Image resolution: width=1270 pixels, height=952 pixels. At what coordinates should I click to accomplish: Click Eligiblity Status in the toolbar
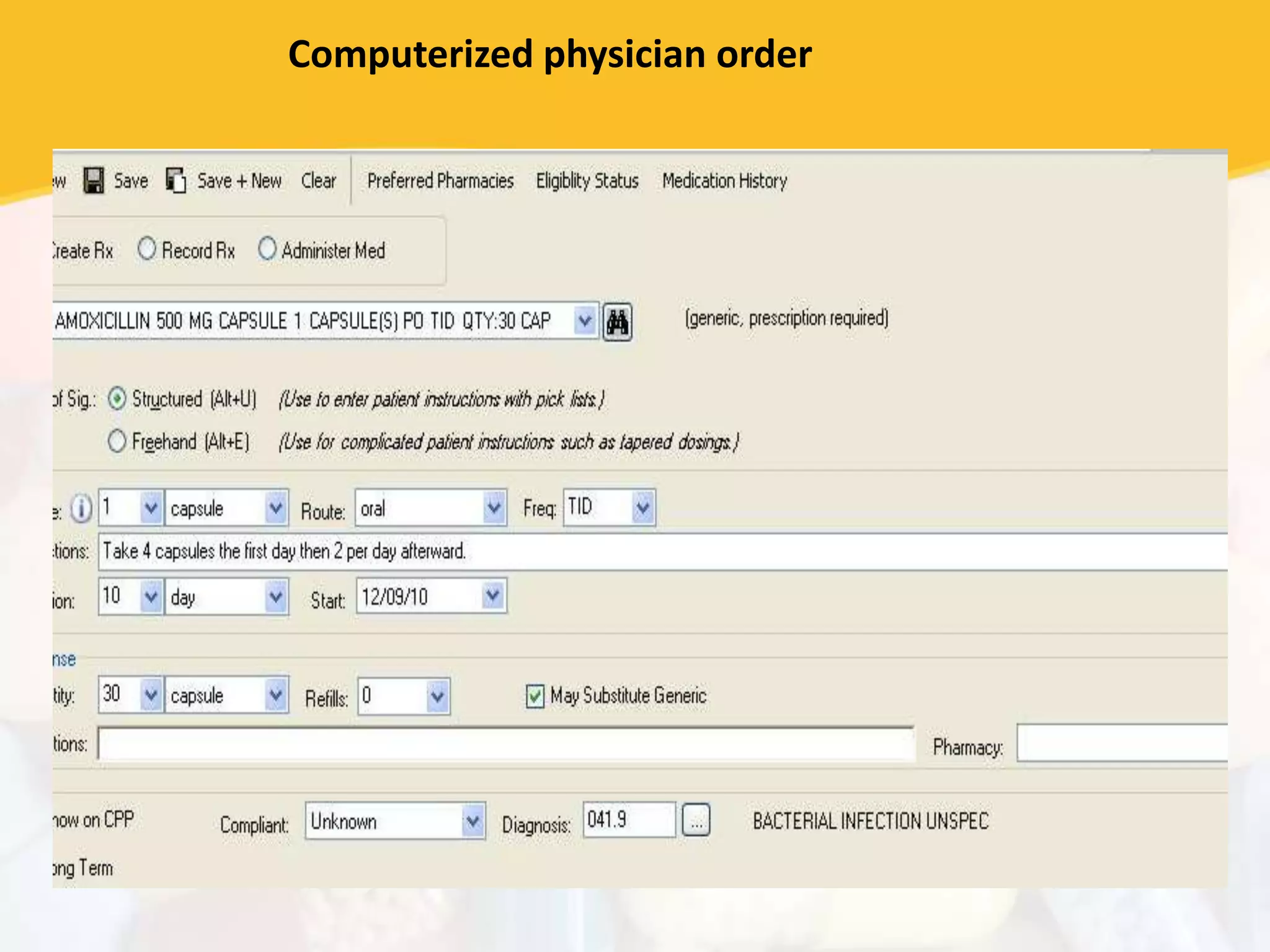[587, 181]
